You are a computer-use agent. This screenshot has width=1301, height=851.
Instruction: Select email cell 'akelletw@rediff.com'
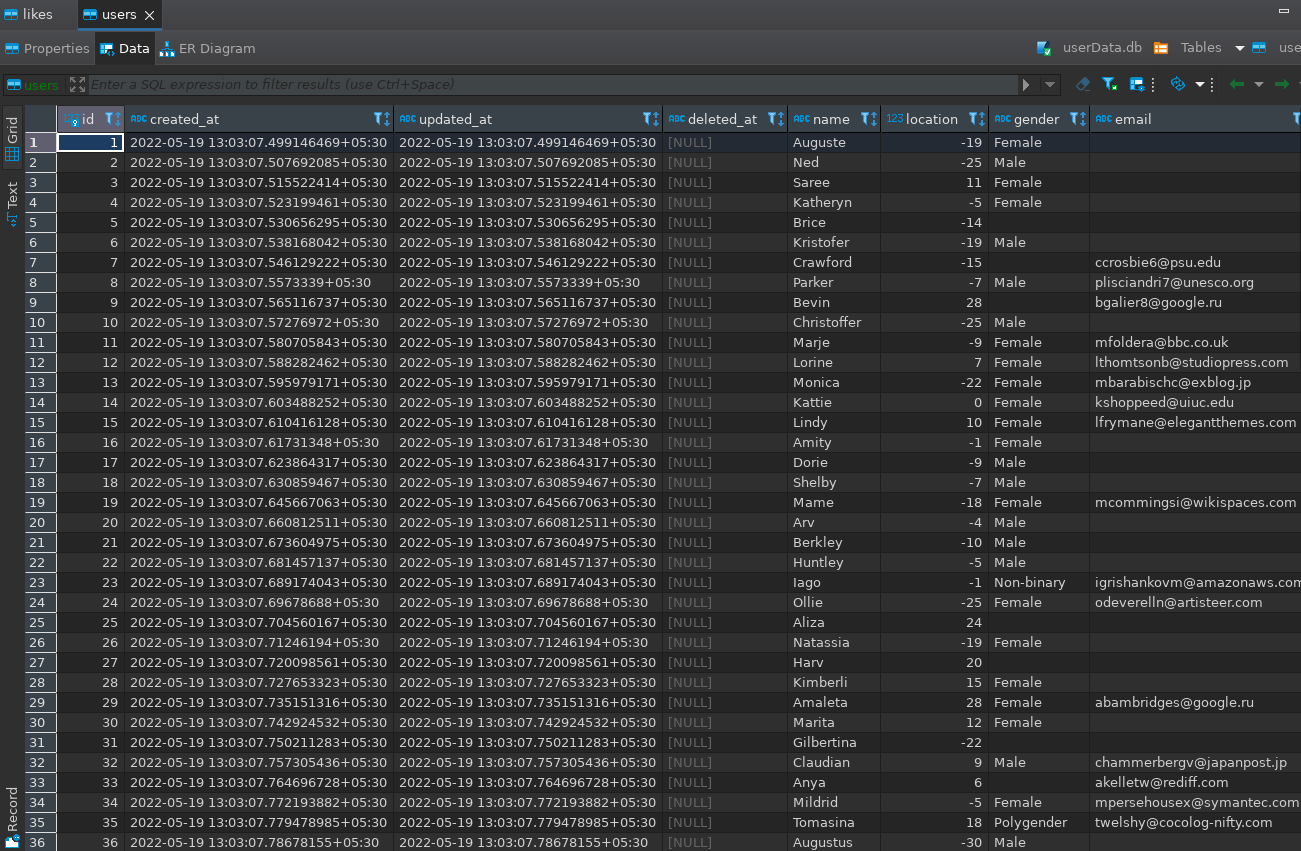[x=1196, y=782]
